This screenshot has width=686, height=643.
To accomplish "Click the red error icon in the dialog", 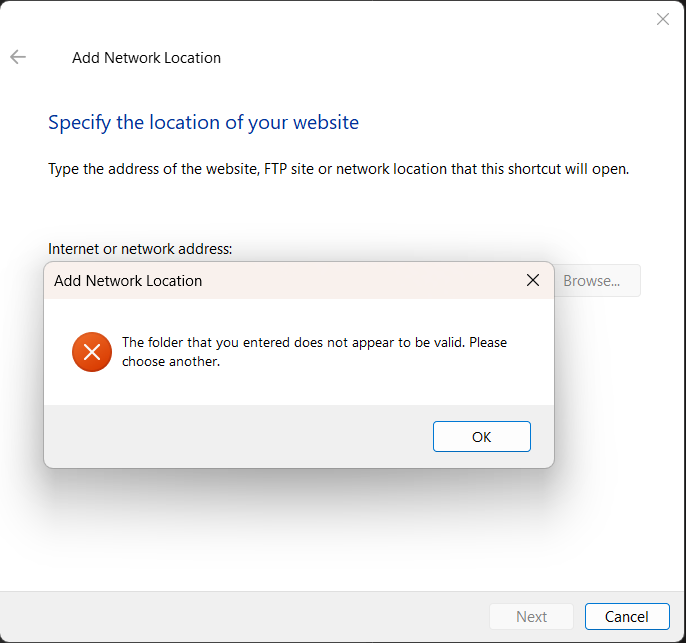I will coord(92,352).
